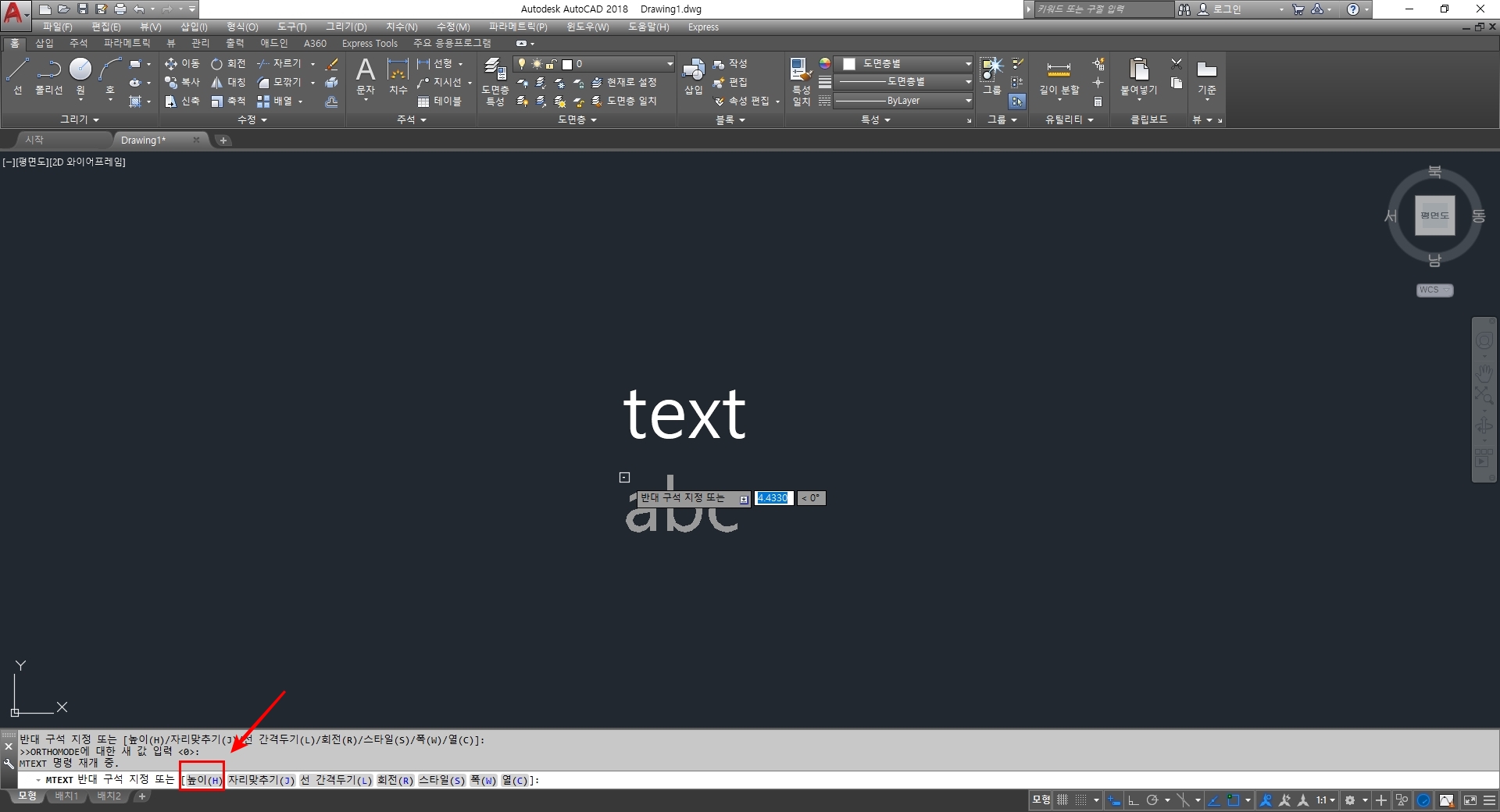Expand the Annotation (주석) panel
The image size is (1500, 812).
pyautogui.click(x=412, y=119)
